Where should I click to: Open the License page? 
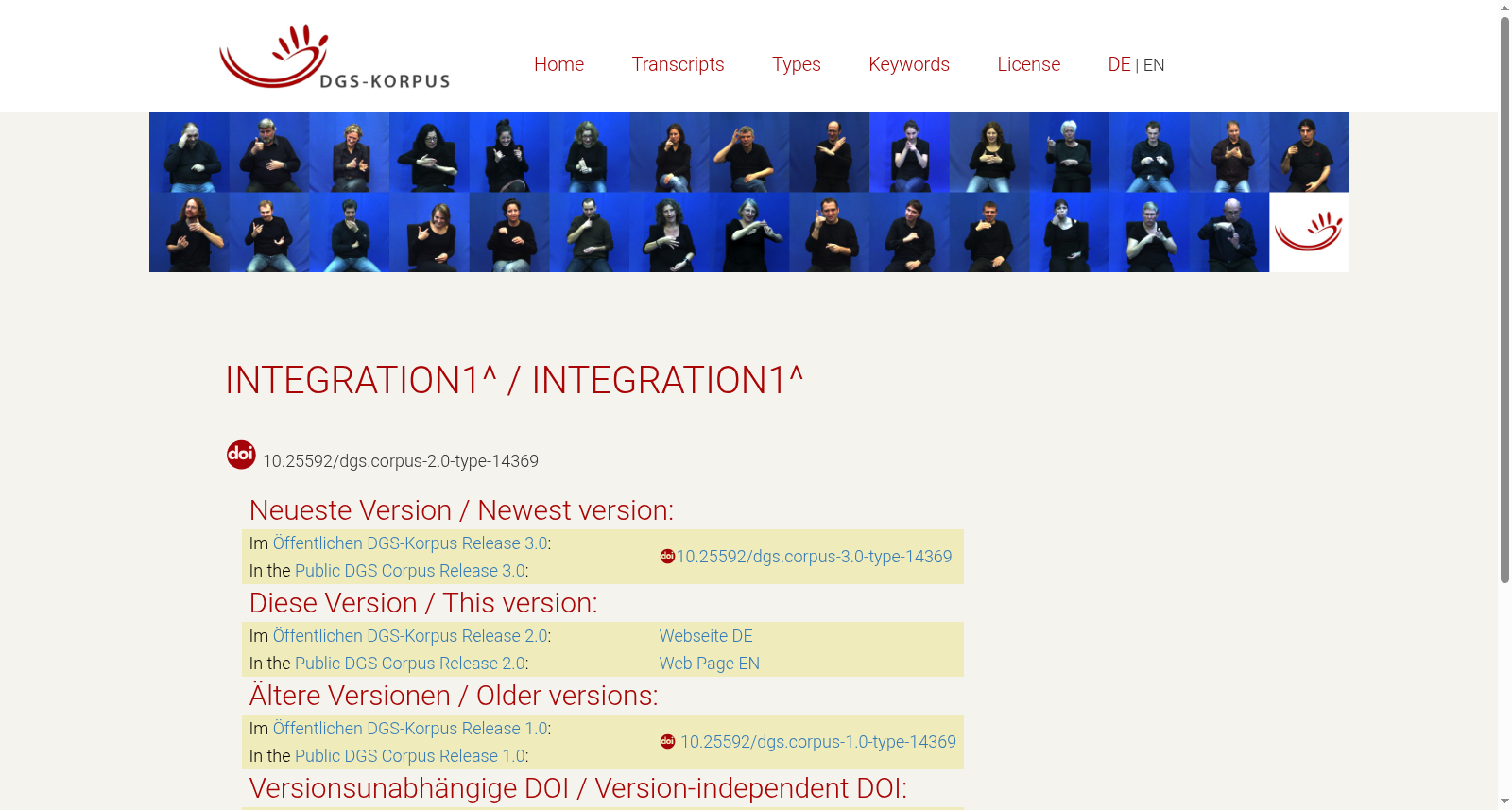(1029, 64)
